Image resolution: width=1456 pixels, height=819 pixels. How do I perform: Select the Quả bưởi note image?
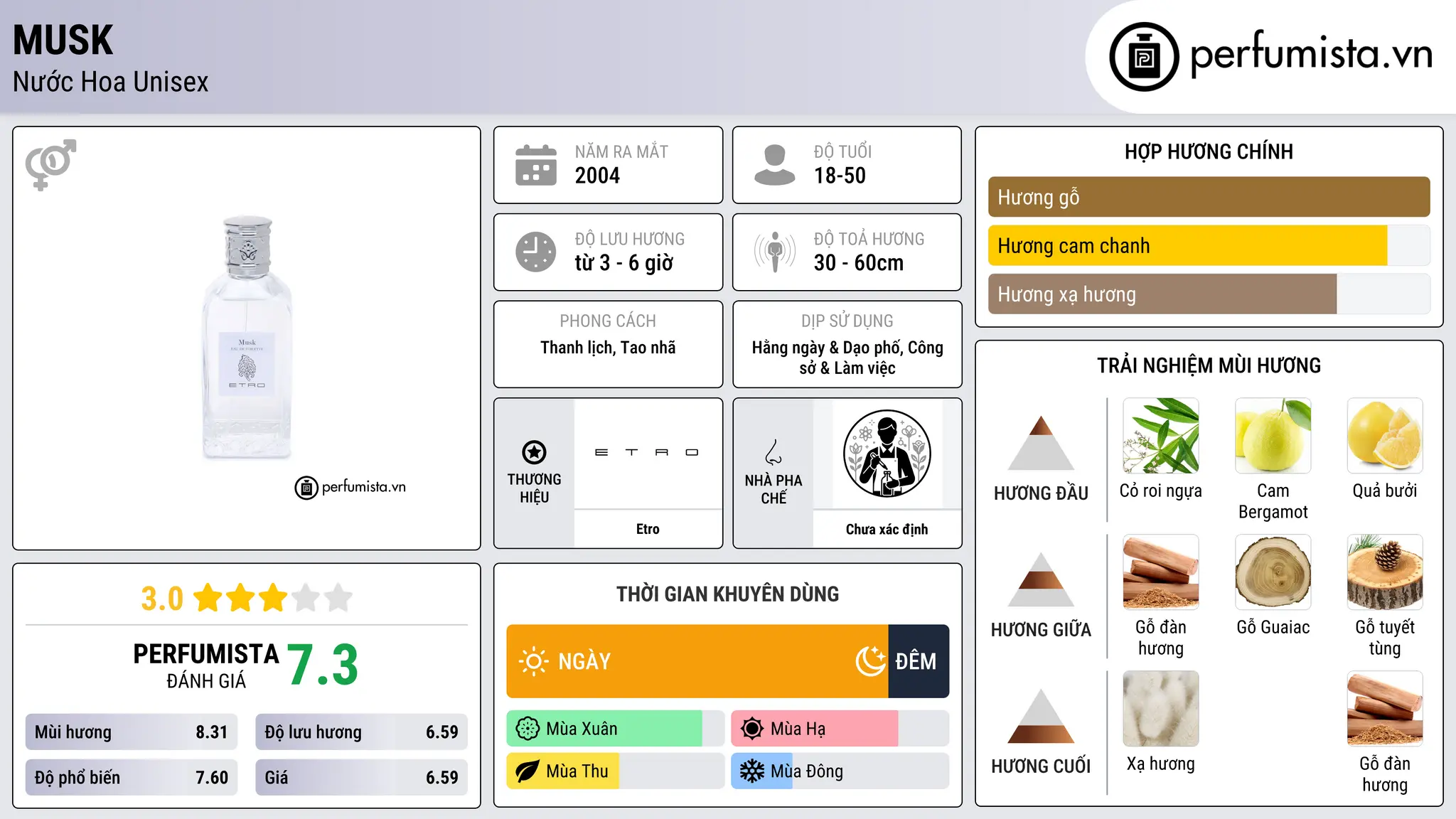(1385, 436)
